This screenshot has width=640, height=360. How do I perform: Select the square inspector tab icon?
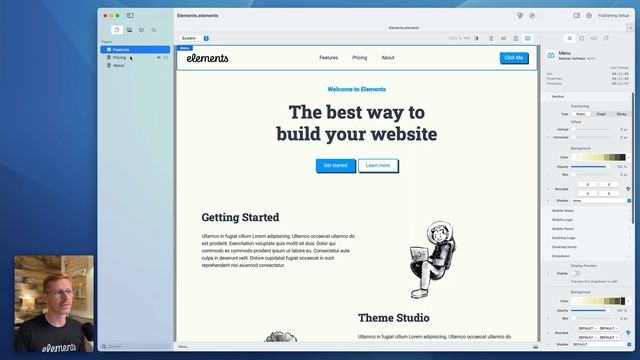coord(582,38)
